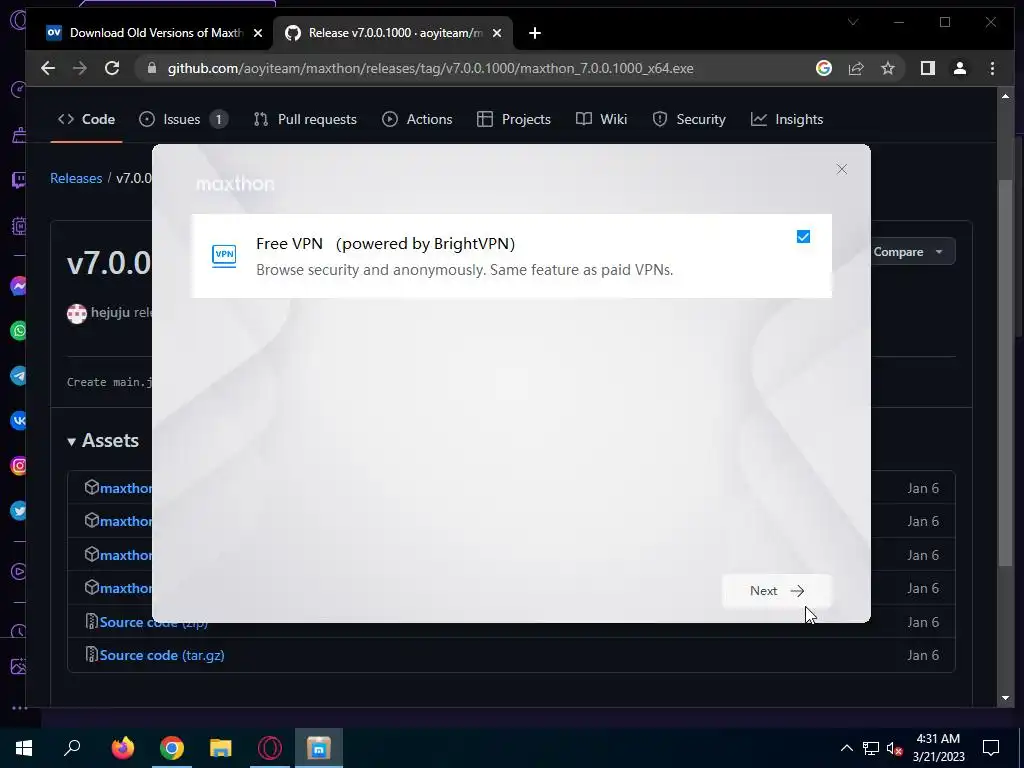Click the package icon of first maxthon asset
The image size is (1024, 768).
[x=91, y=487]
